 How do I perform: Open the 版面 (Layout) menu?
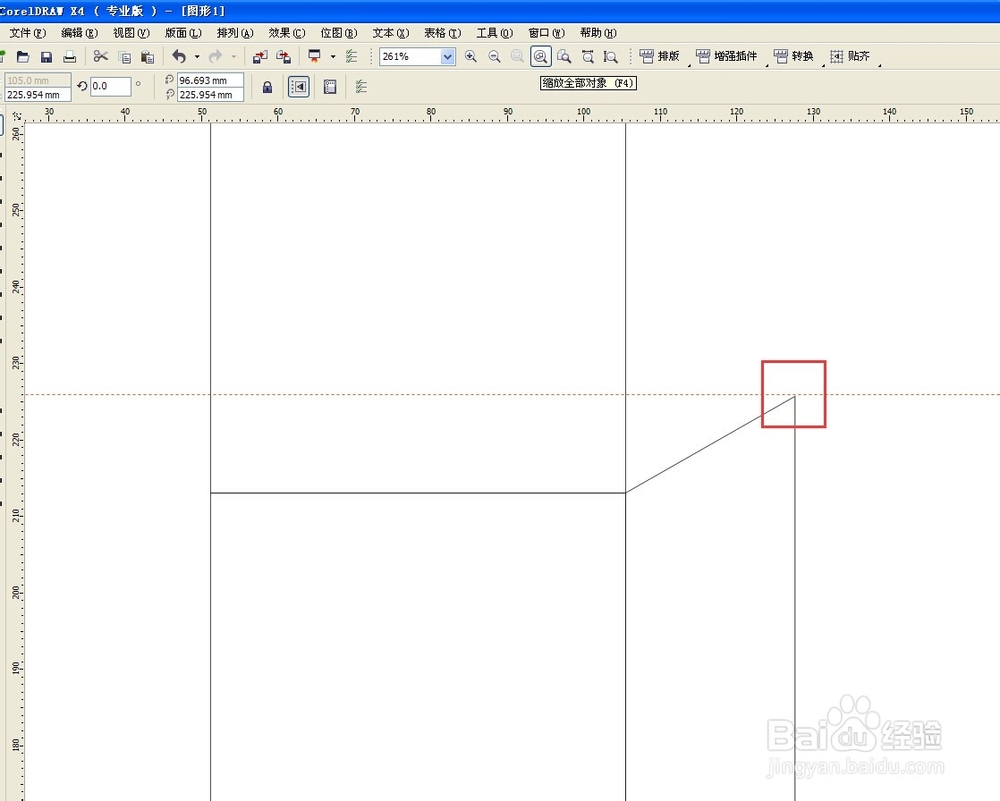point(183,33)
